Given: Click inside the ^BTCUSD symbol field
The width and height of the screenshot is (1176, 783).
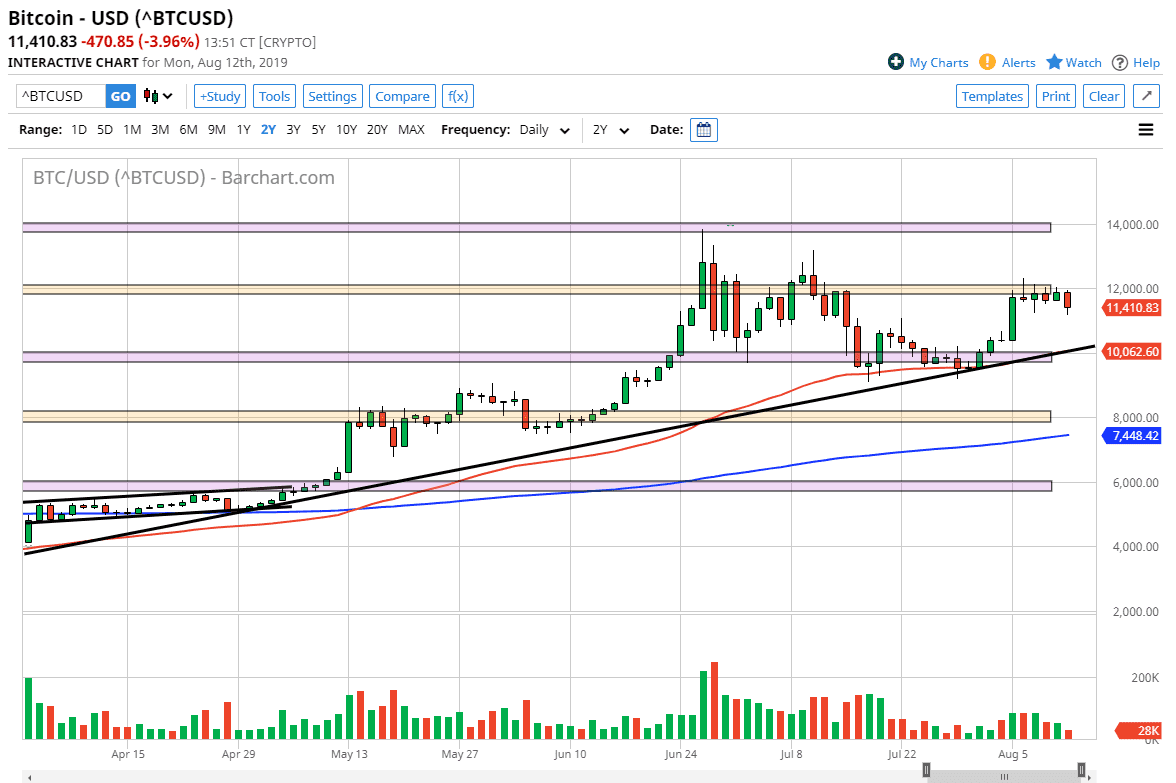Looking at the screenshot, I should [55, 96].
